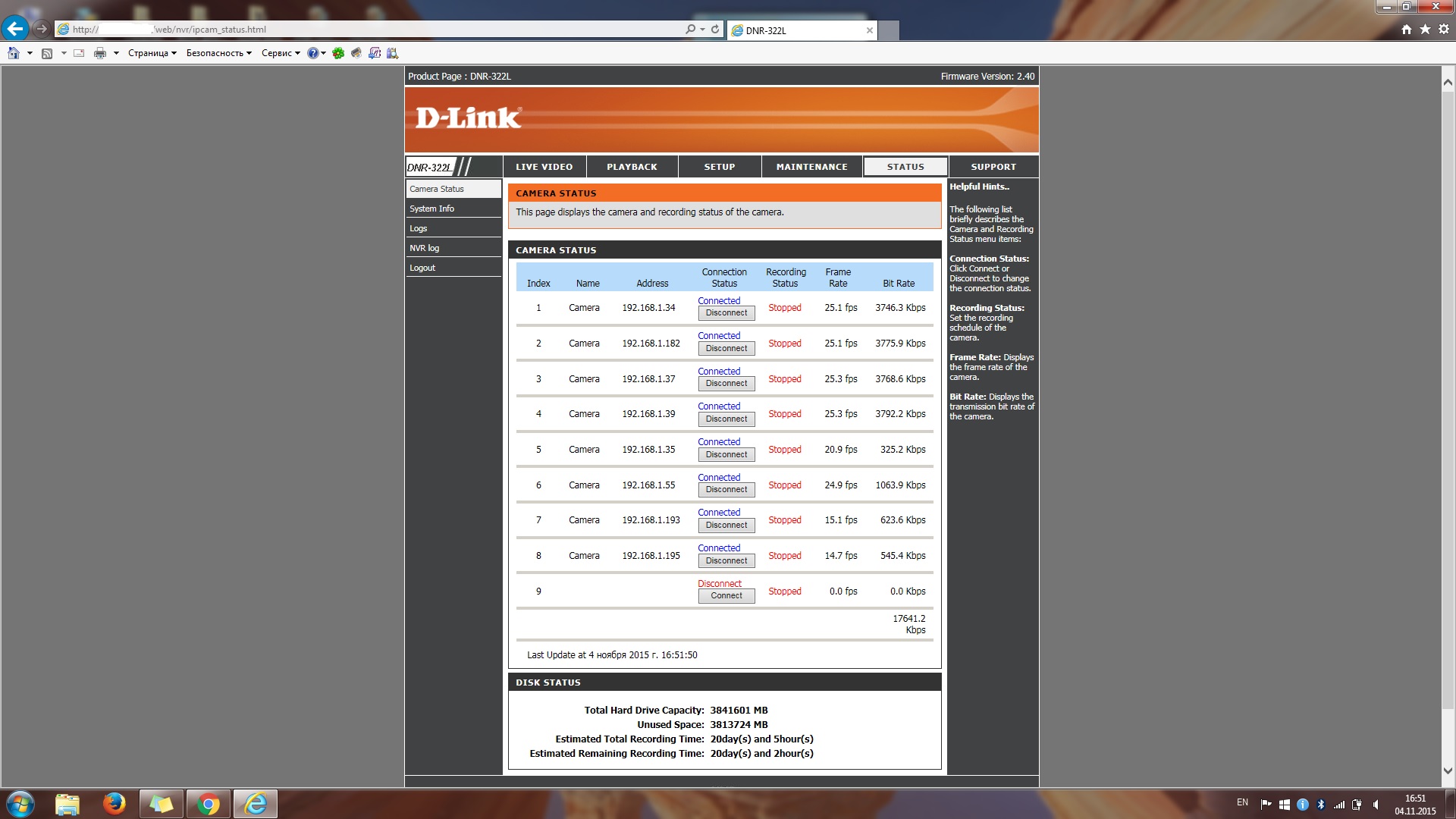Viewport: 1456px width, 819px height.
Task: Open NVR log in the sidebar
Action: click(x=424, y=248)
